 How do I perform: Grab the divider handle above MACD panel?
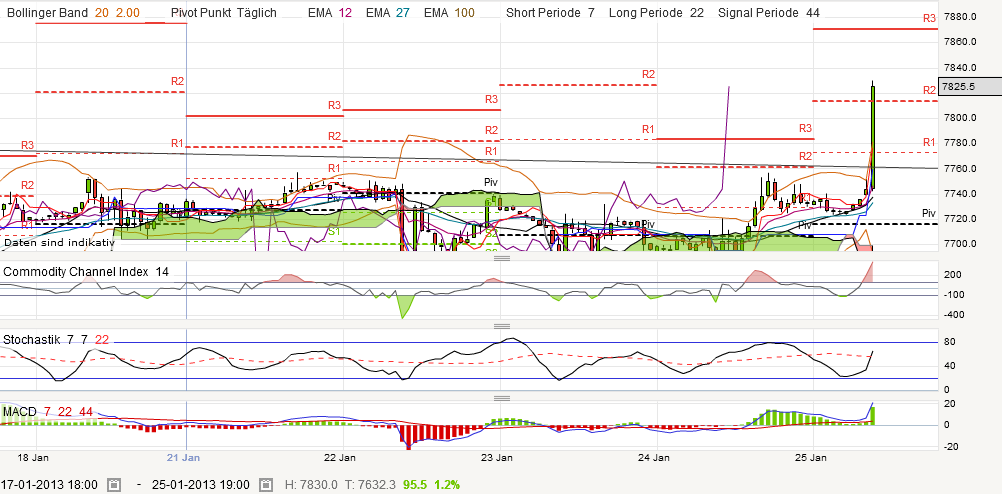click(x=502, y=398)
